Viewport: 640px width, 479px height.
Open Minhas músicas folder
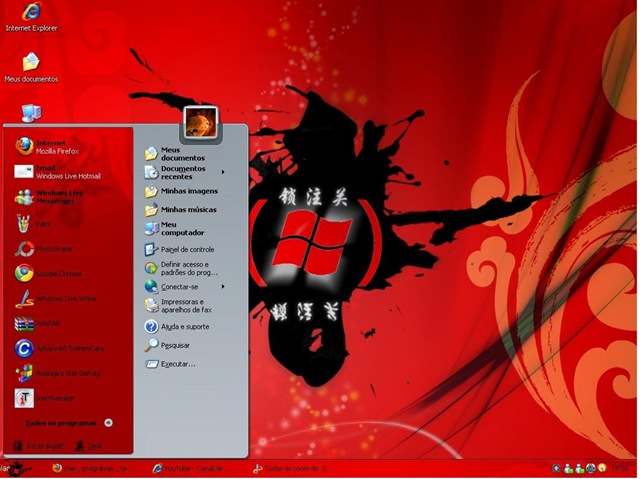tap(180, 210)
